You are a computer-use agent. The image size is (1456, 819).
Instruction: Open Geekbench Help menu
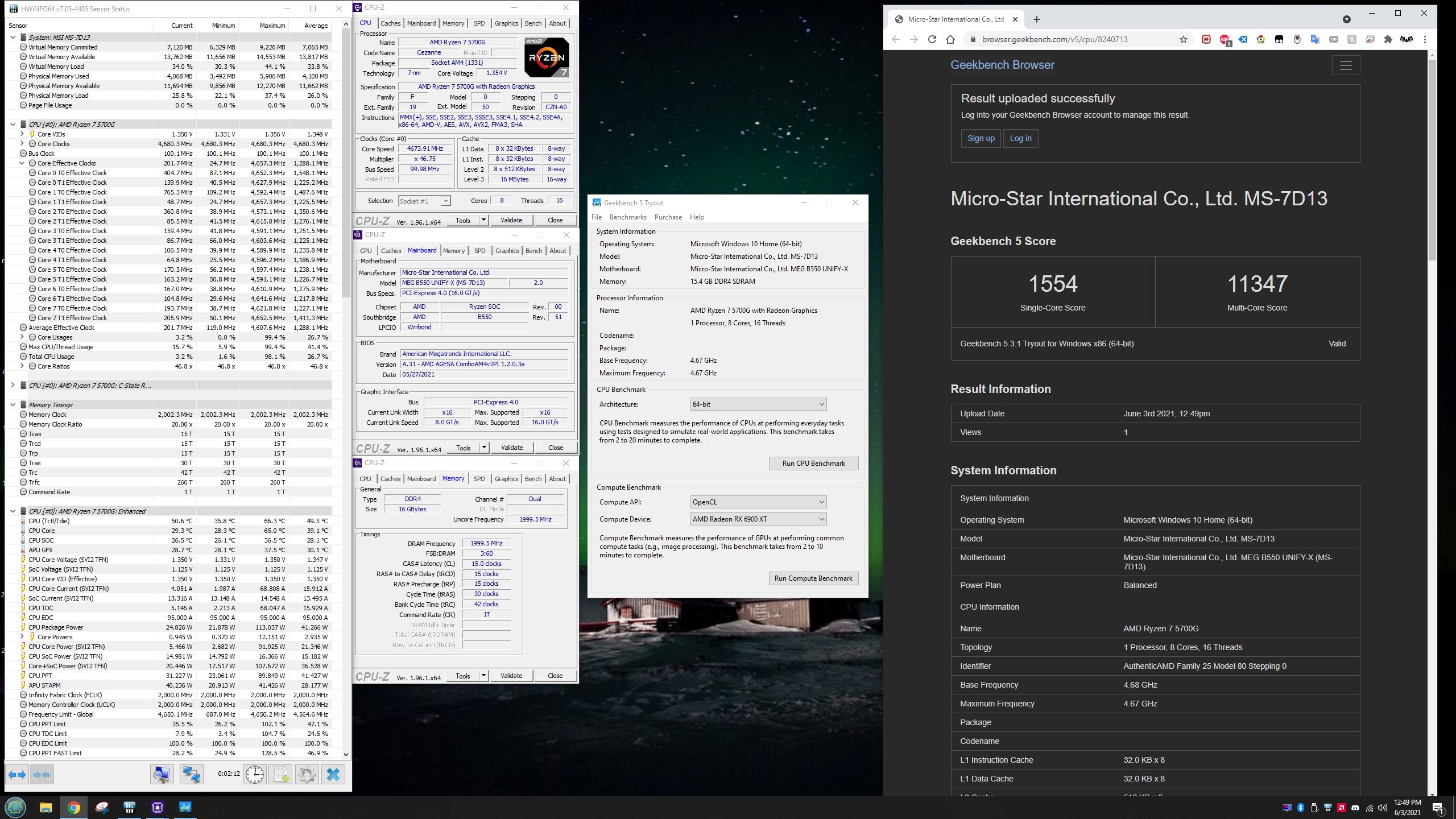(x=697, y=217)
